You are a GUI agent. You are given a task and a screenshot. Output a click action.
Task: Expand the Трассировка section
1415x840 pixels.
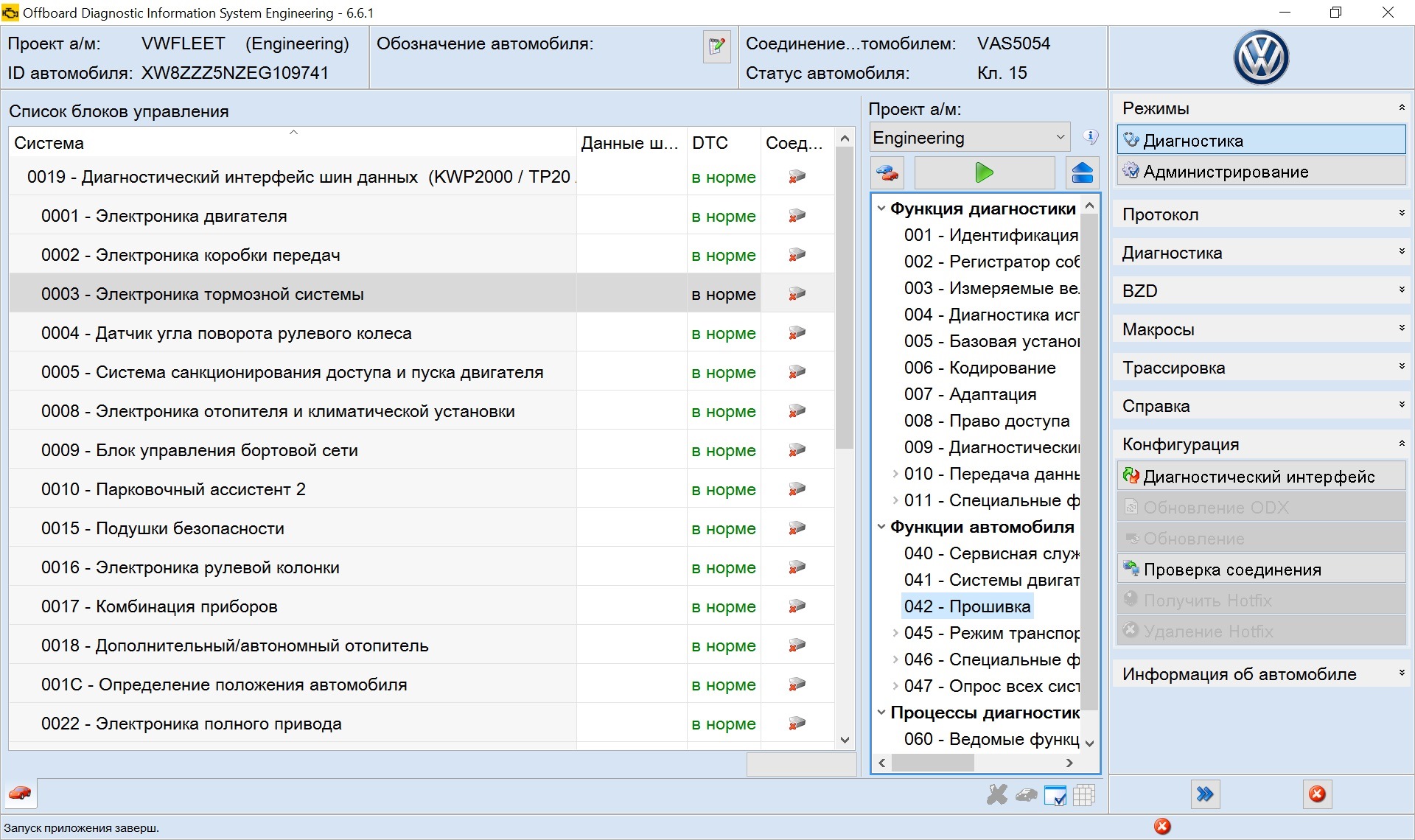1261,368
